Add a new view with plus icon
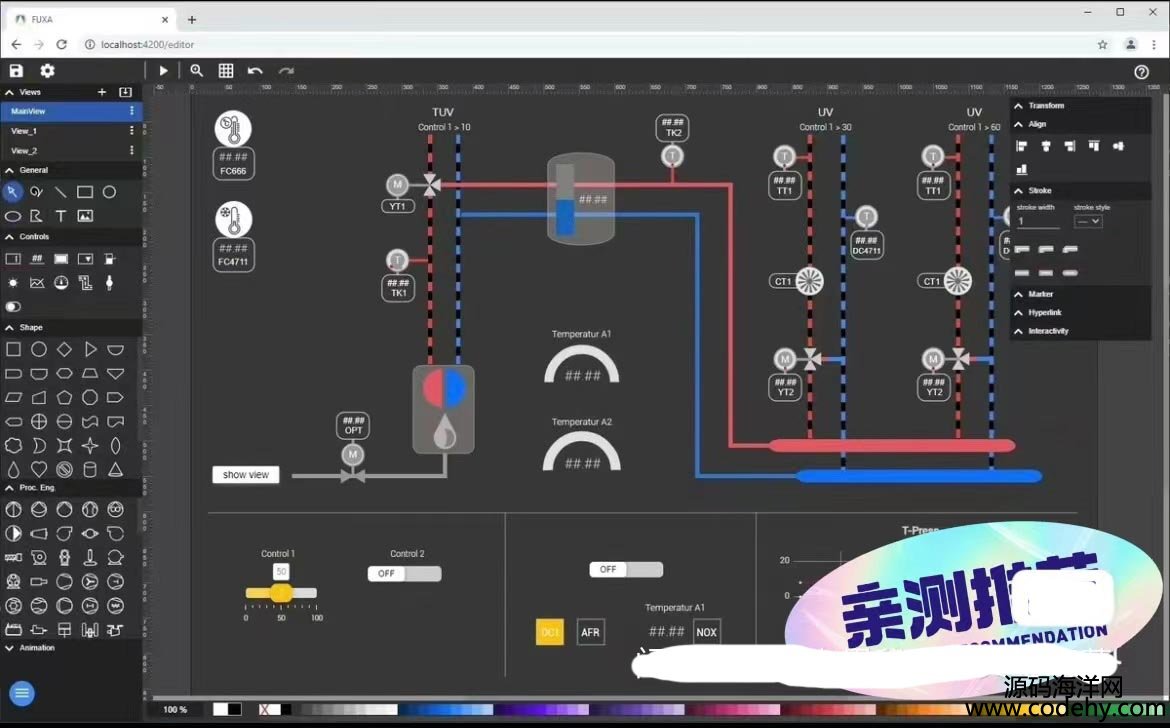Viewport: 1170px width, 728px height. pos(101,92)
